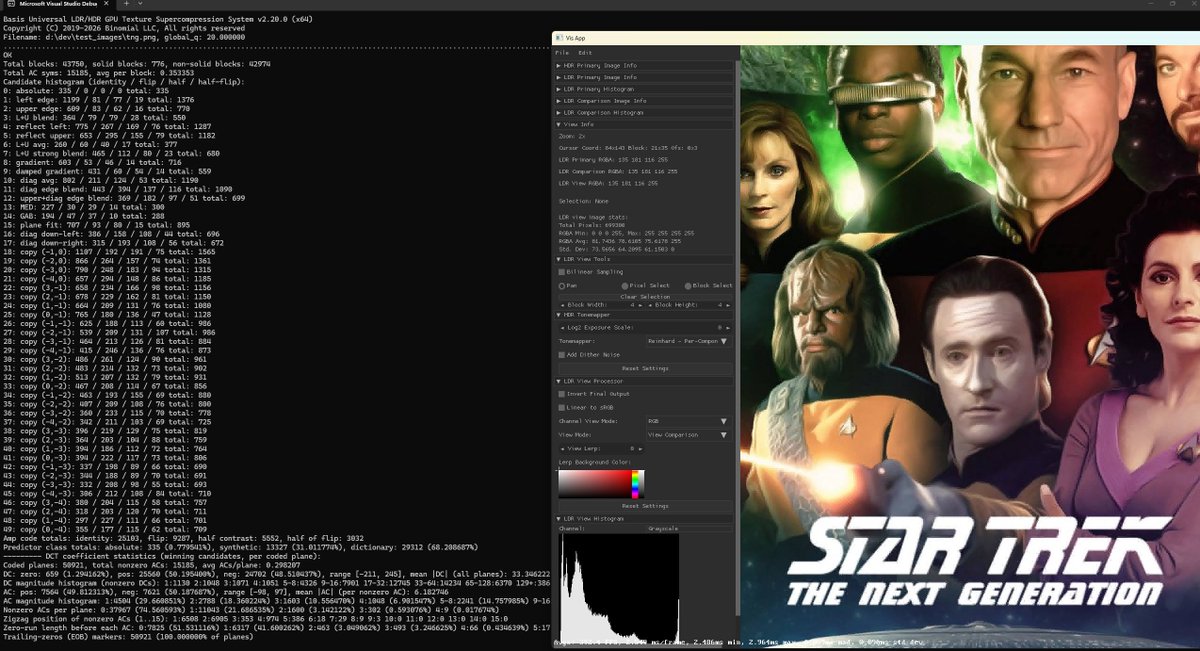
Task: Click the View Lerp value field
Action: pos(602,448)
